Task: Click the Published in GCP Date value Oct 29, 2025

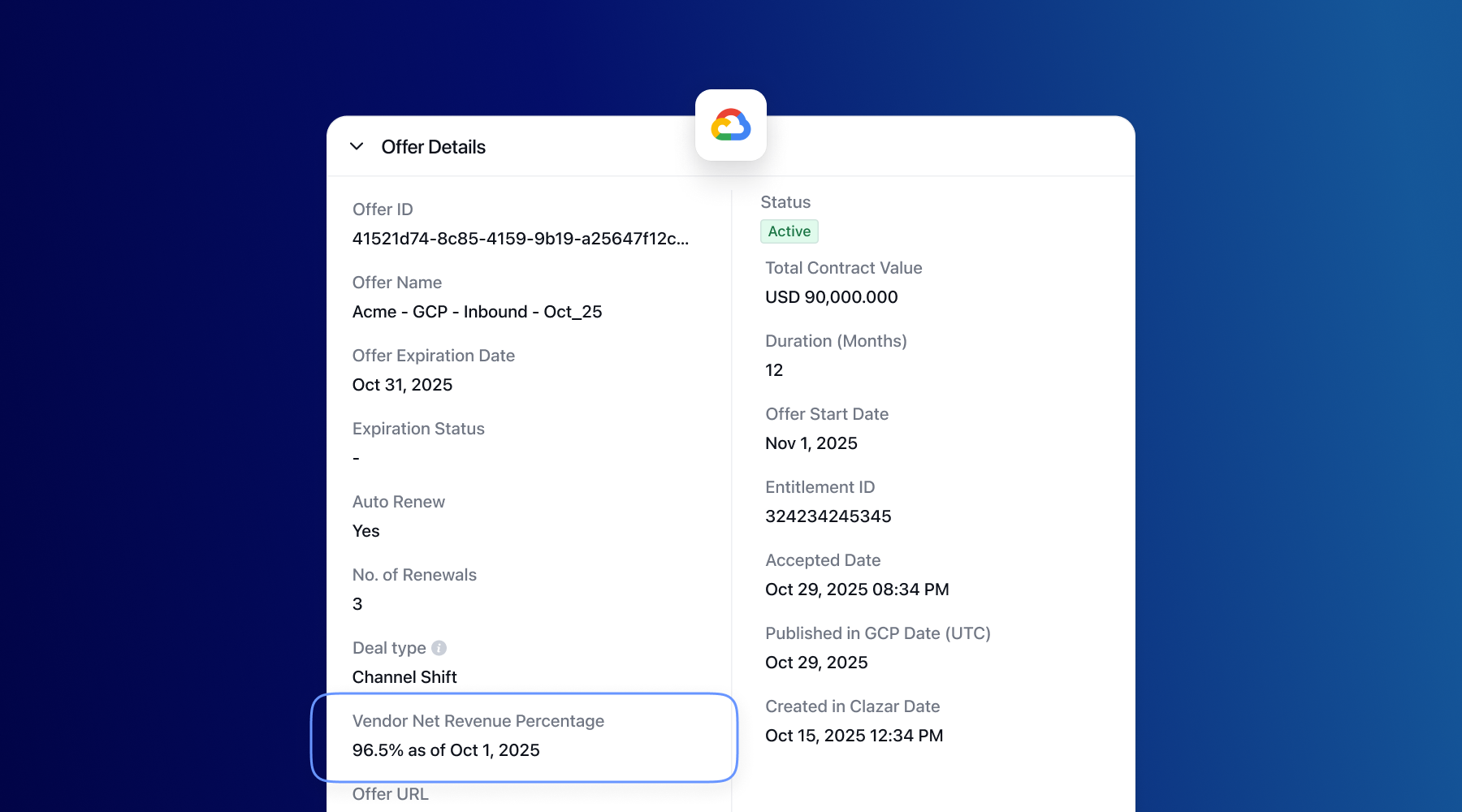Action: (816, 663)
